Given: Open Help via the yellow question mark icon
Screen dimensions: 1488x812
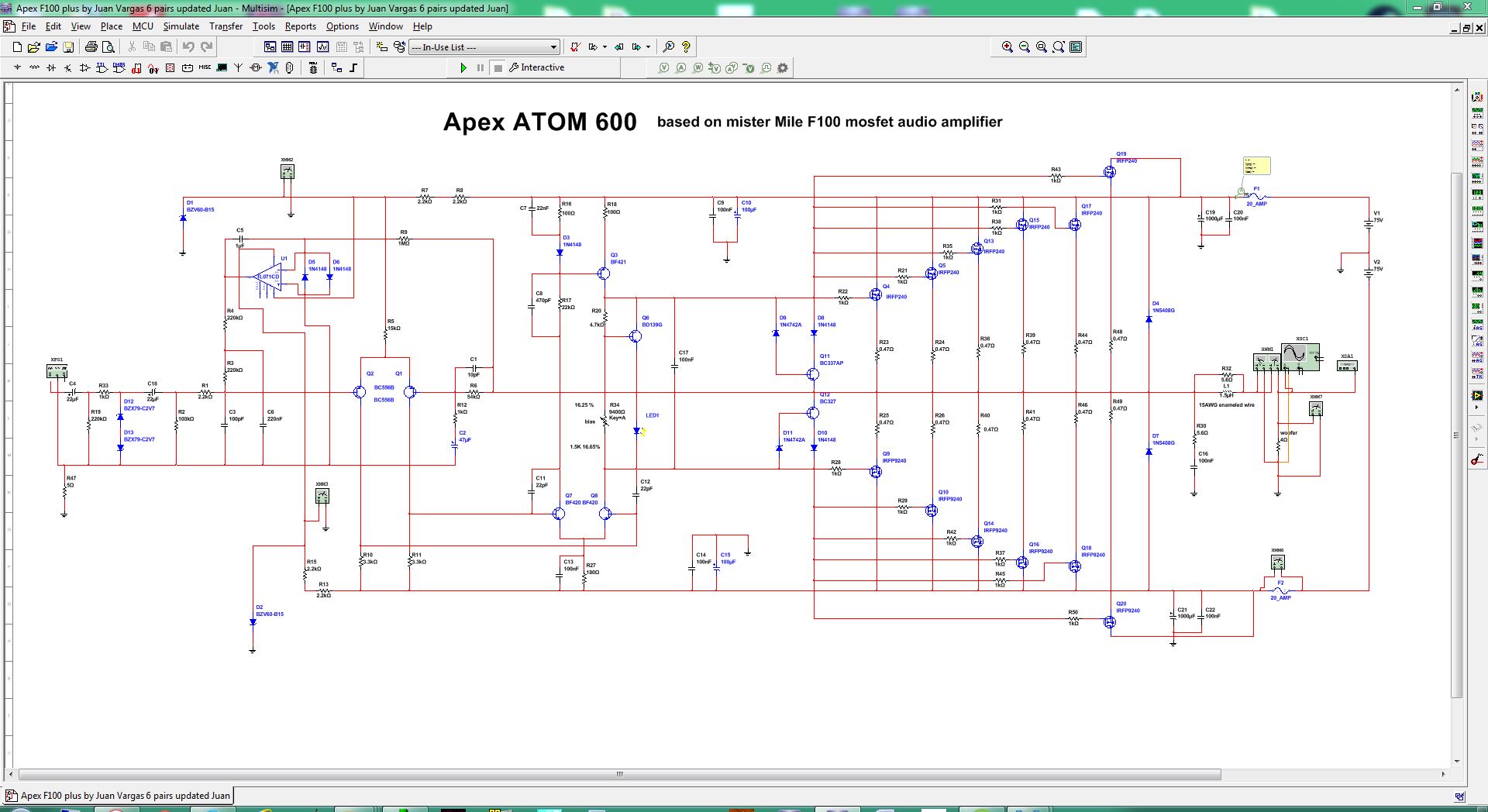Looking at the screenshot, I should [686, 46].
